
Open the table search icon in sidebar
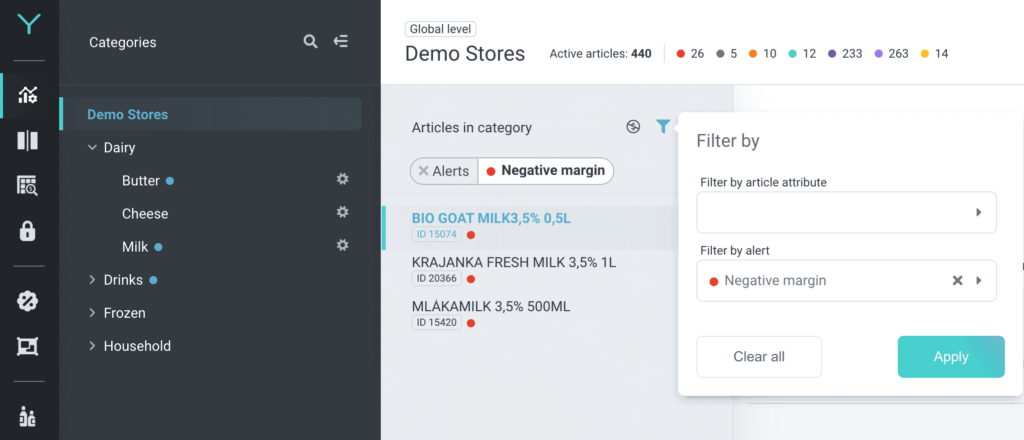pos(27,186)
